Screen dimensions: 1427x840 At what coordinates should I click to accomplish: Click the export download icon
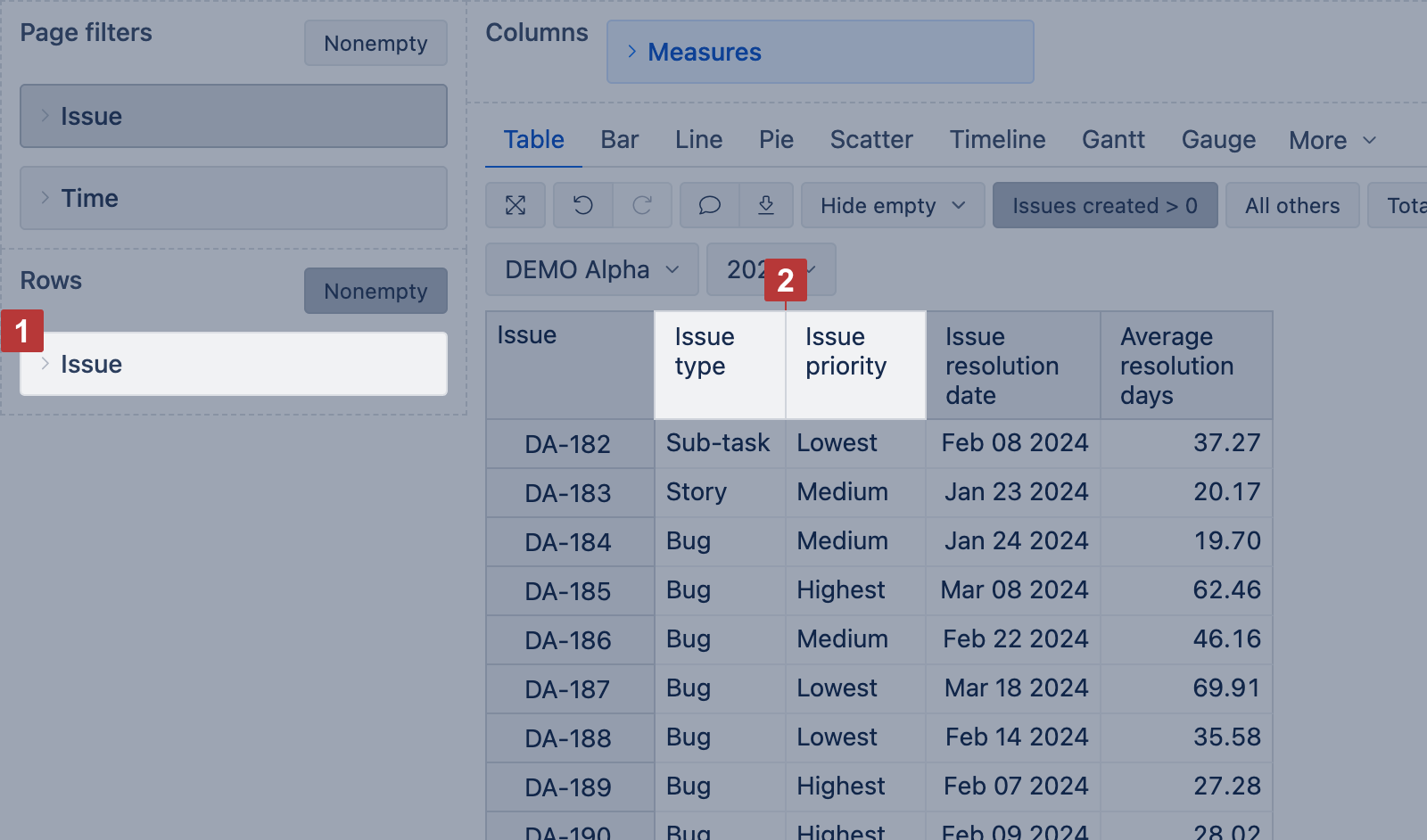[x=766, y=206]
